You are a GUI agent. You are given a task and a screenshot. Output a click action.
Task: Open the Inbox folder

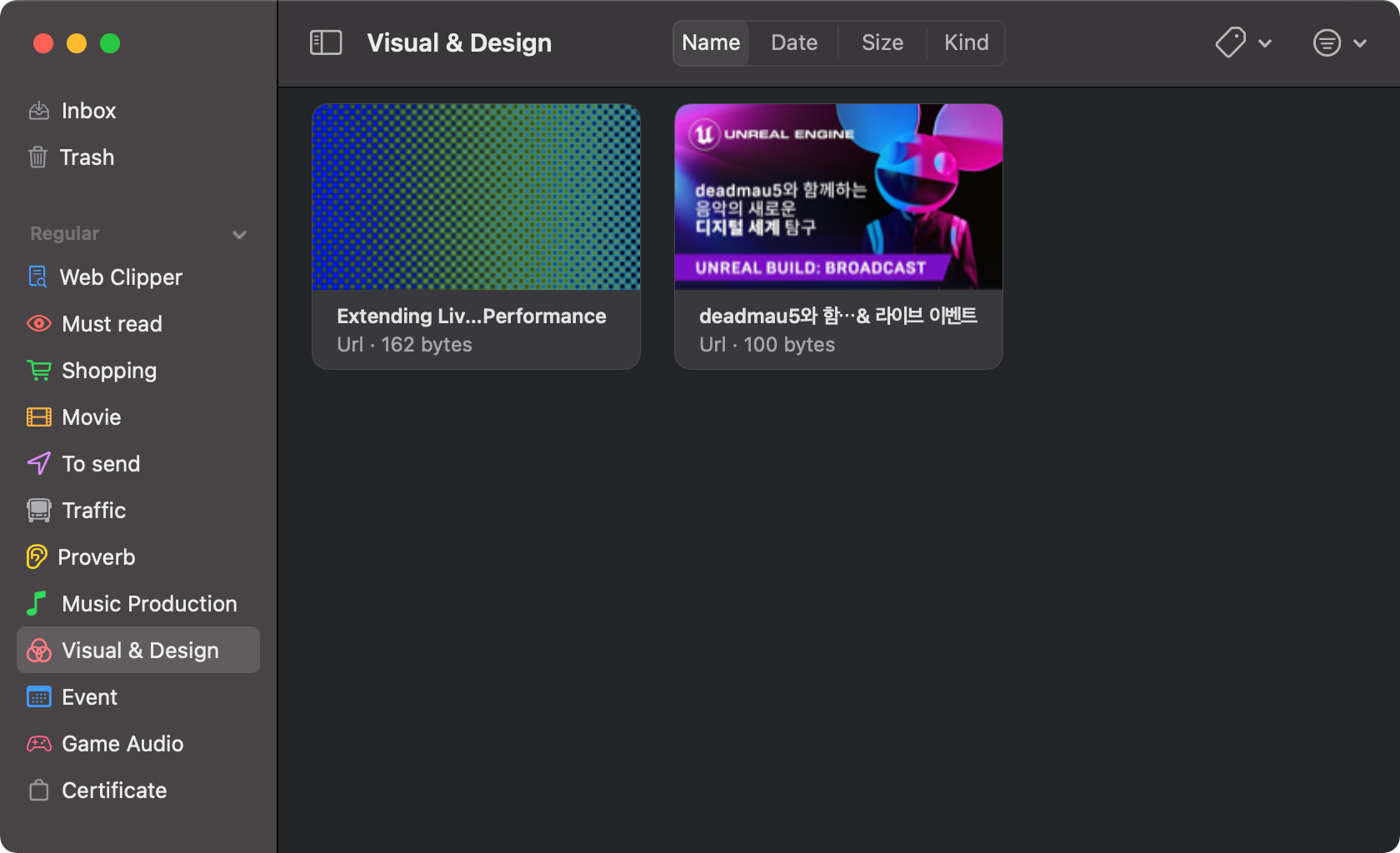[138, 111]
